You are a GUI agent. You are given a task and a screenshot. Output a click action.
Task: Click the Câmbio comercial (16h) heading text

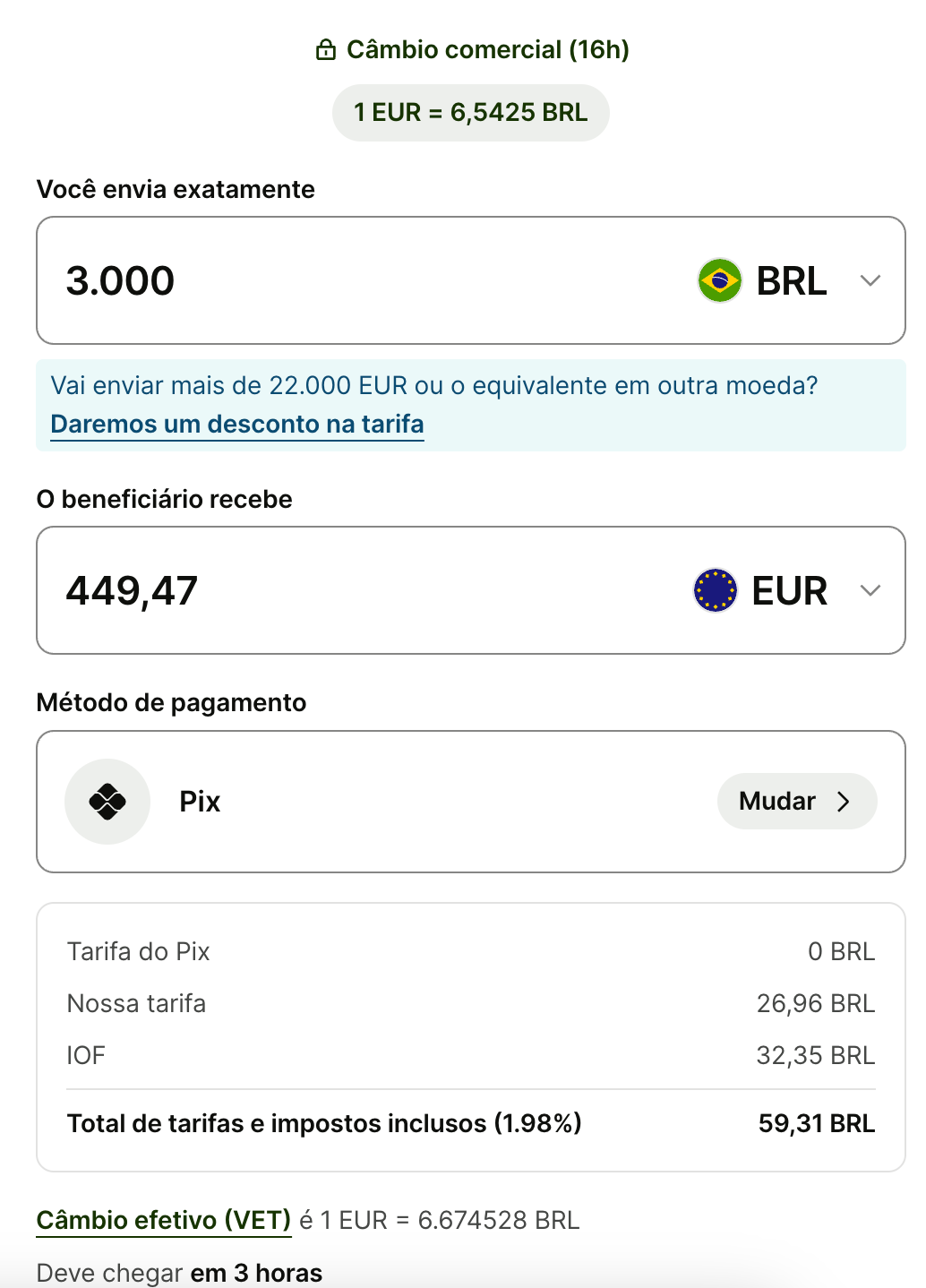(x=487, y=50)
